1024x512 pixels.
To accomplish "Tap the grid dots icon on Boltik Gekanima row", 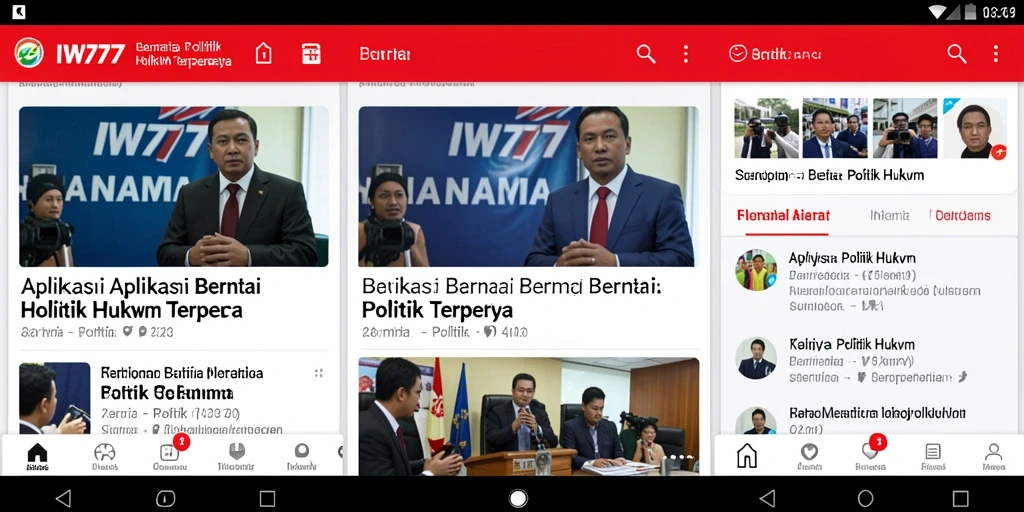I will point(319,373).
